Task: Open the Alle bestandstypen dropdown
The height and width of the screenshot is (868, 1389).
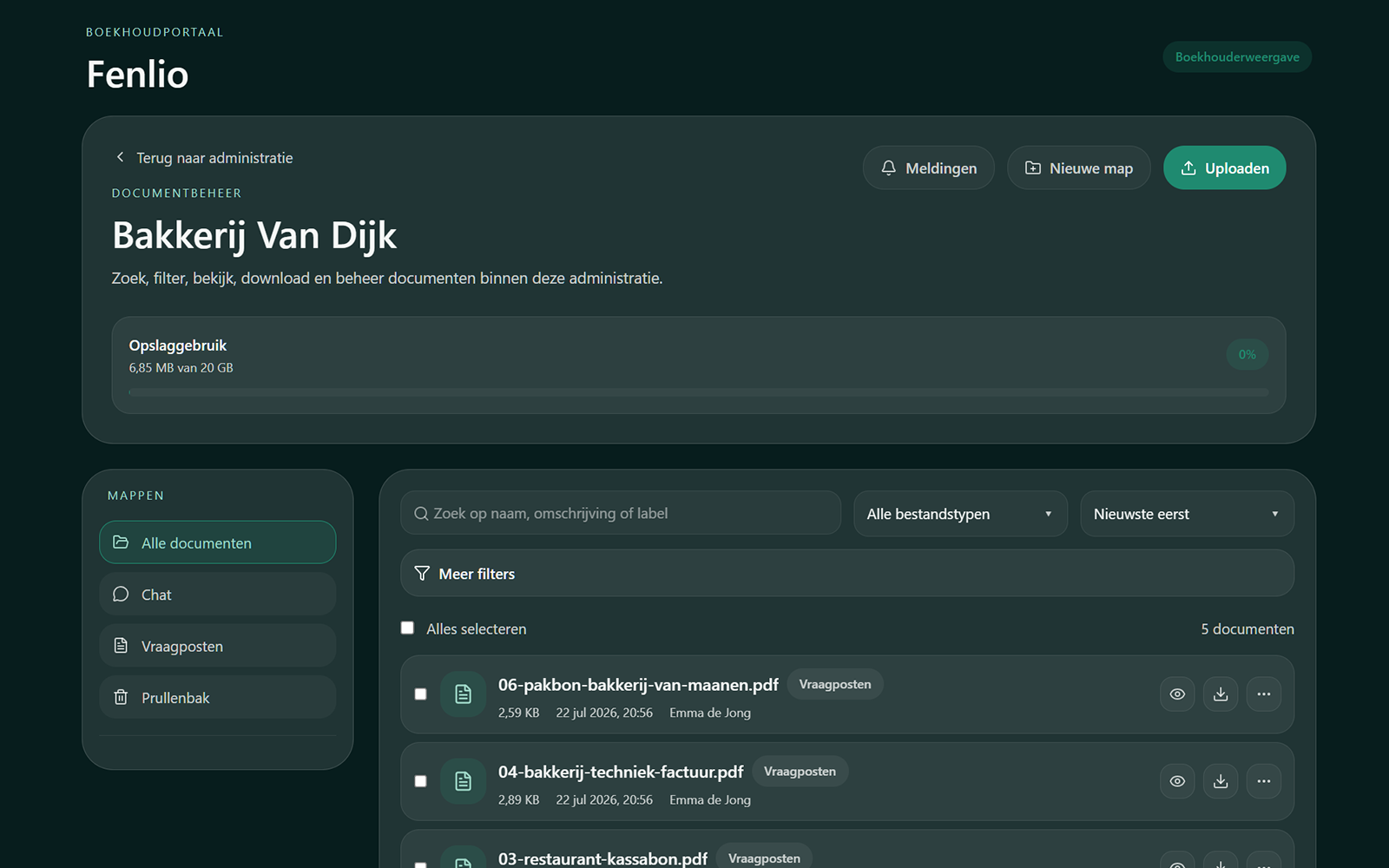Action: (960, 514)
